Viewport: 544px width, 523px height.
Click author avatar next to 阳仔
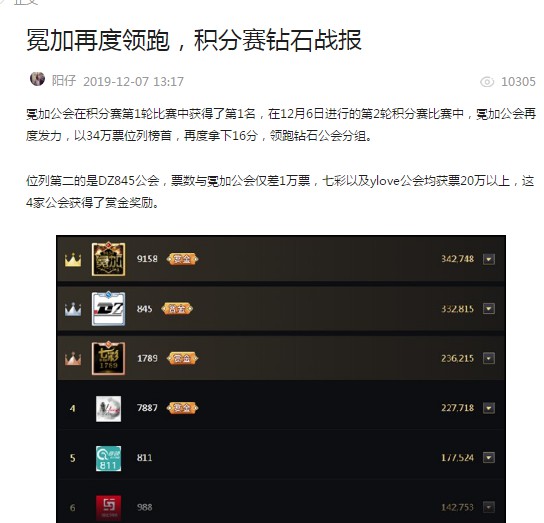click(37, 79)
